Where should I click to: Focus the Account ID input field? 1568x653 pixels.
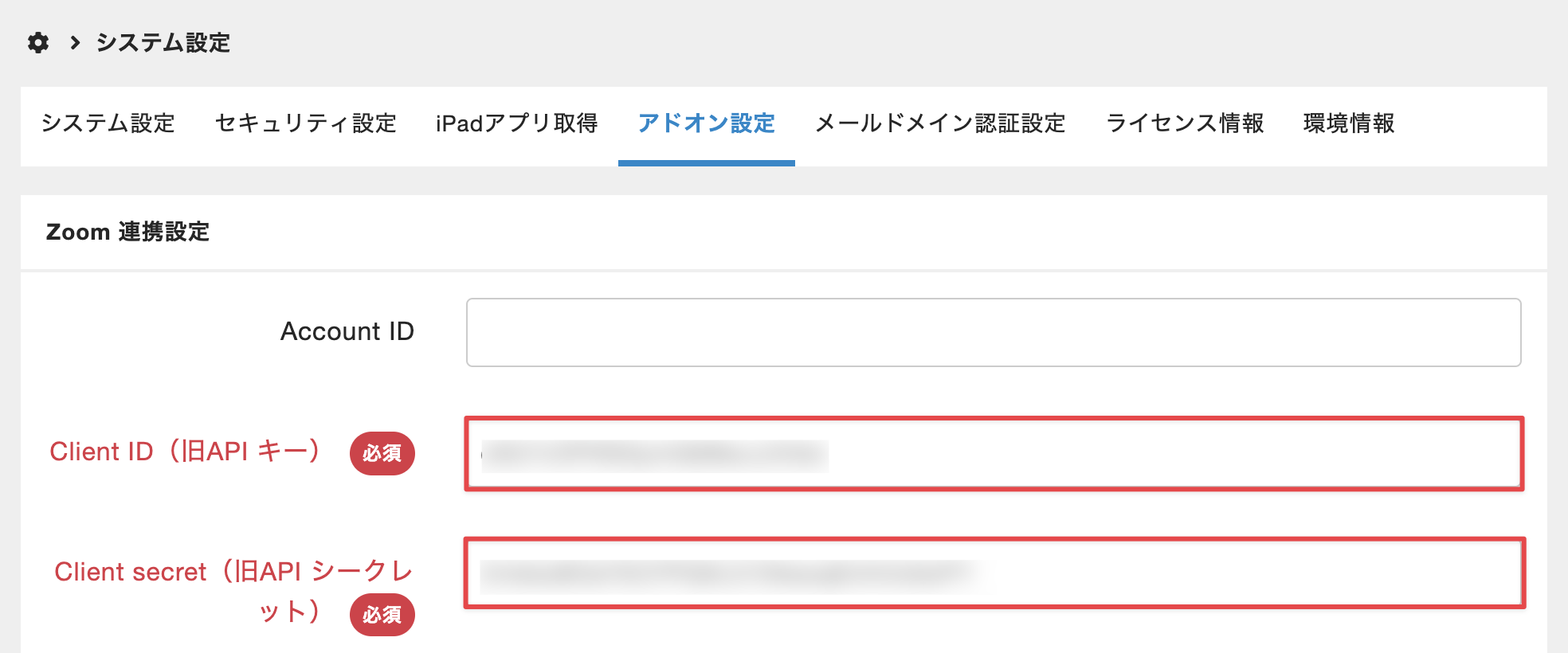(994, 332)
